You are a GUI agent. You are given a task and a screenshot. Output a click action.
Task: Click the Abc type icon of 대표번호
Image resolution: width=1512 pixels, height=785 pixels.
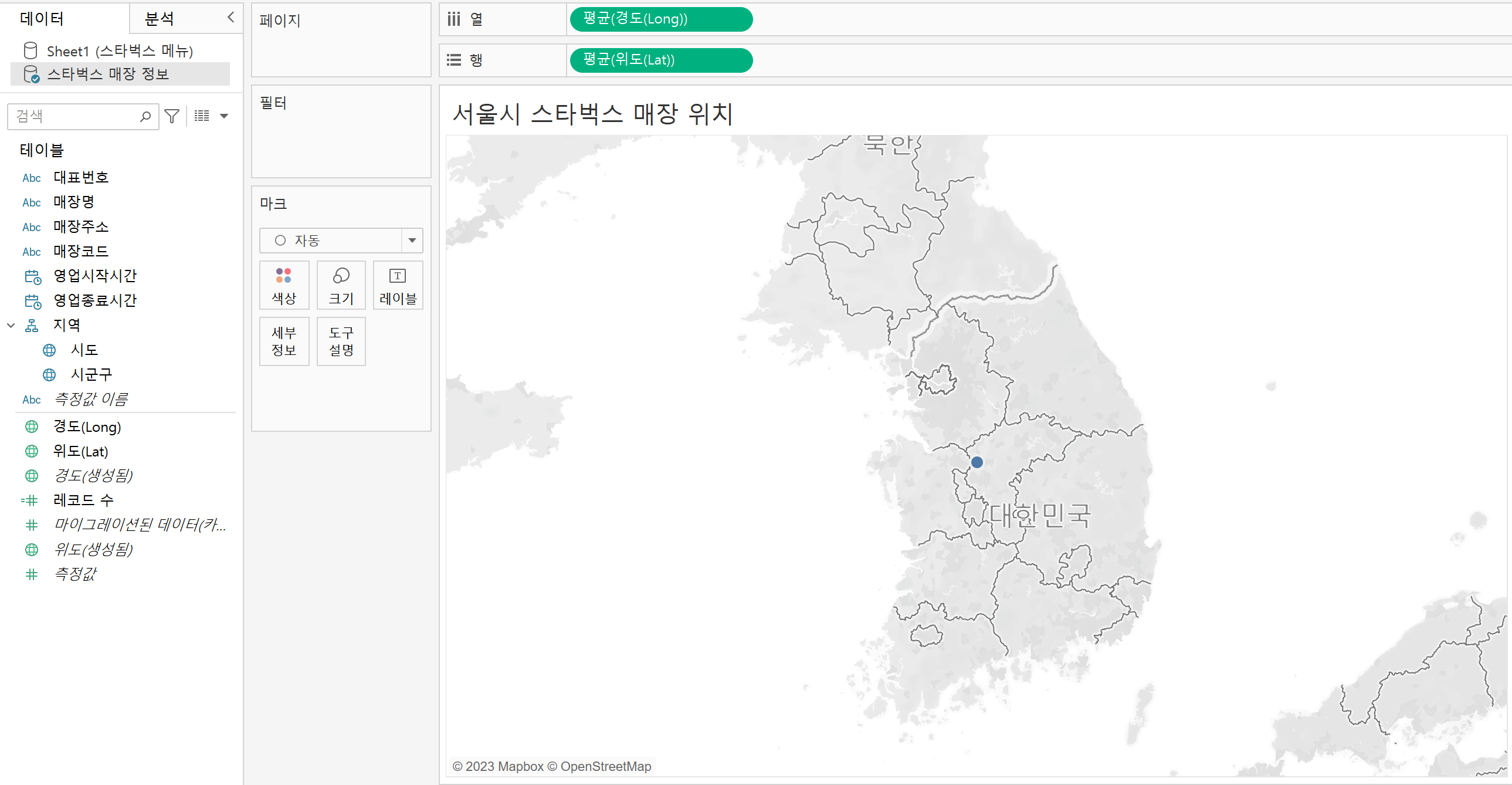coord(32,178)
